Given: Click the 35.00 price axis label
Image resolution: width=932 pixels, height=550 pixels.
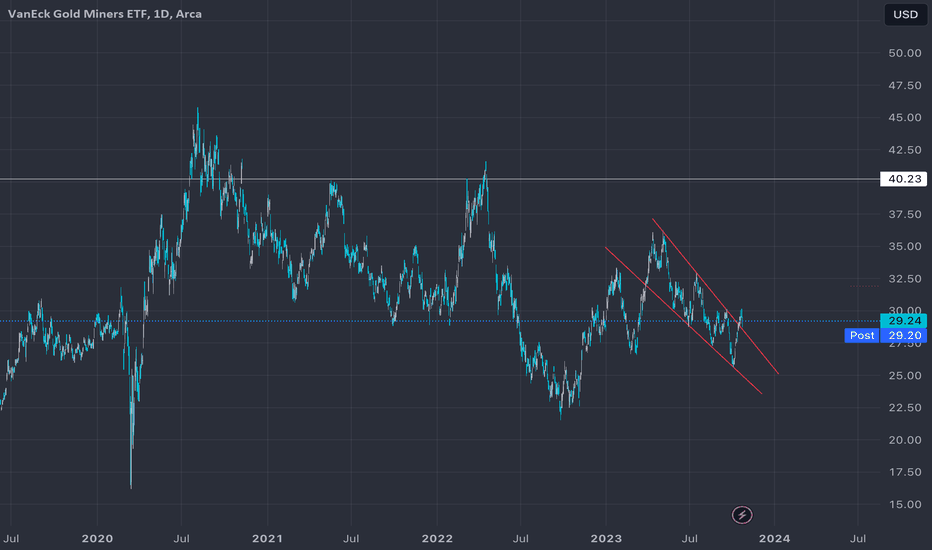Looking at the screenshot, I should pyautogui.click(x=905, y=247).
